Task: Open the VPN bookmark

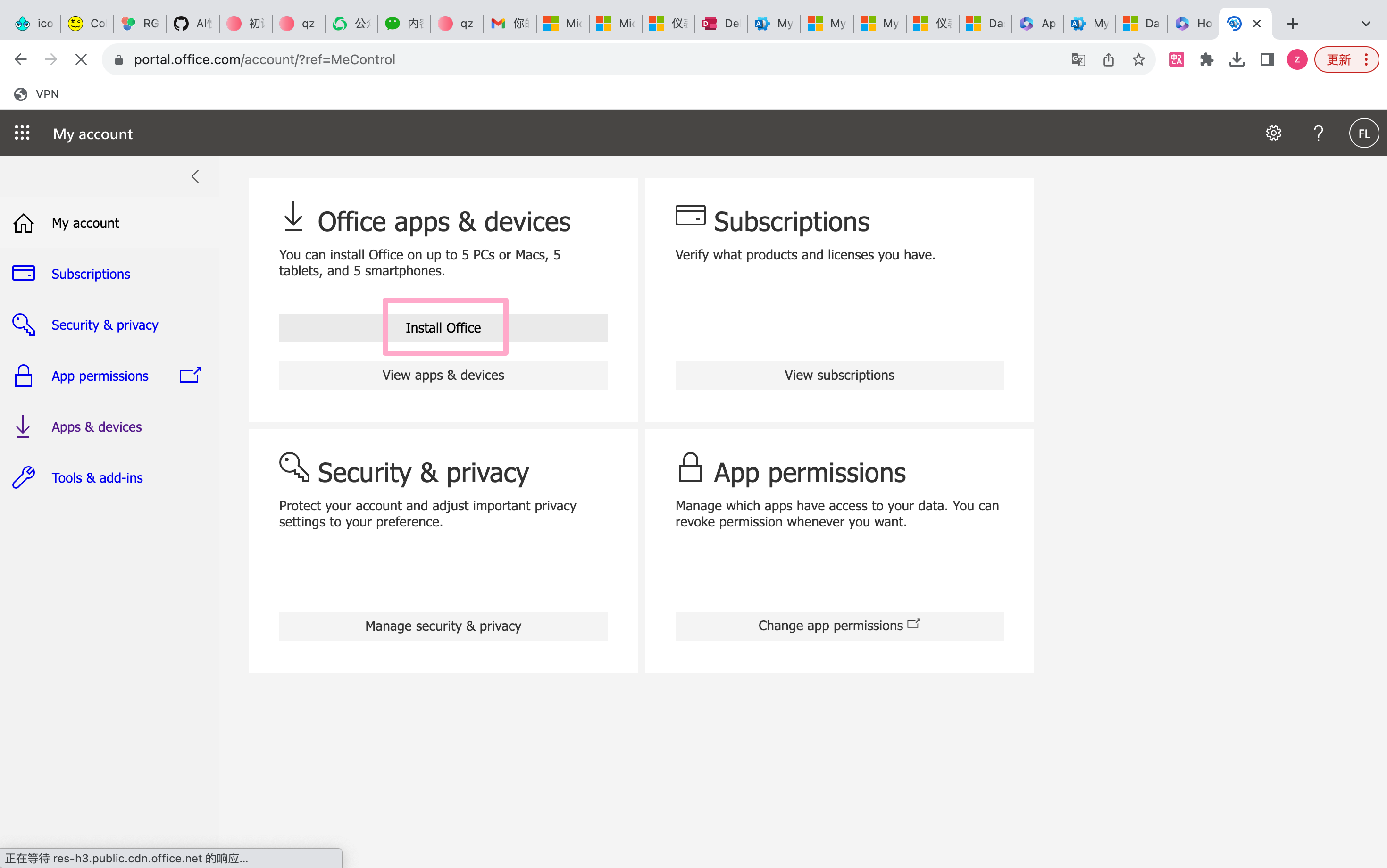Action: tap(37, 94)
